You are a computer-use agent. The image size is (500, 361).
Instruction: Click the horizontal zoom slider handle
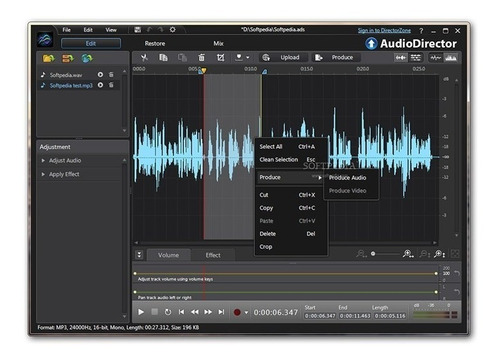click(373, 254)
